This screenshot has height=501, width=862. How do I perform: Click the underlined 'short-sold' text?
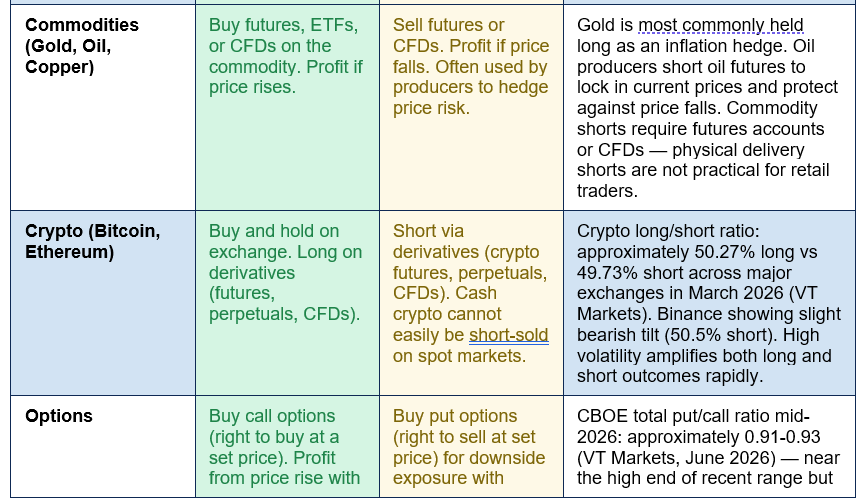tap(509, 335)
